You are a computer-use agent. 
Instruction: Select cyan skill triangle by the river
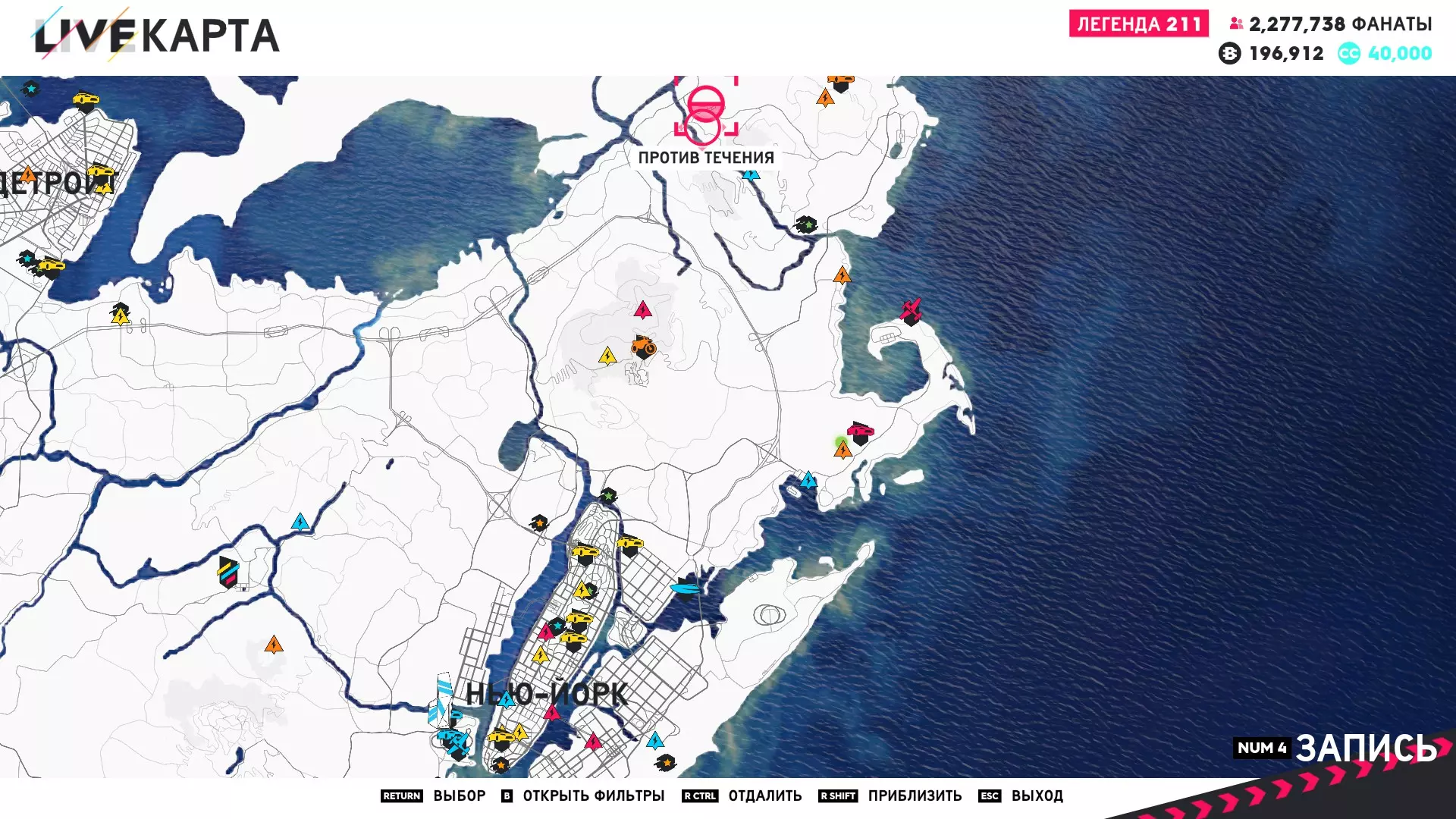coord(300,522)
